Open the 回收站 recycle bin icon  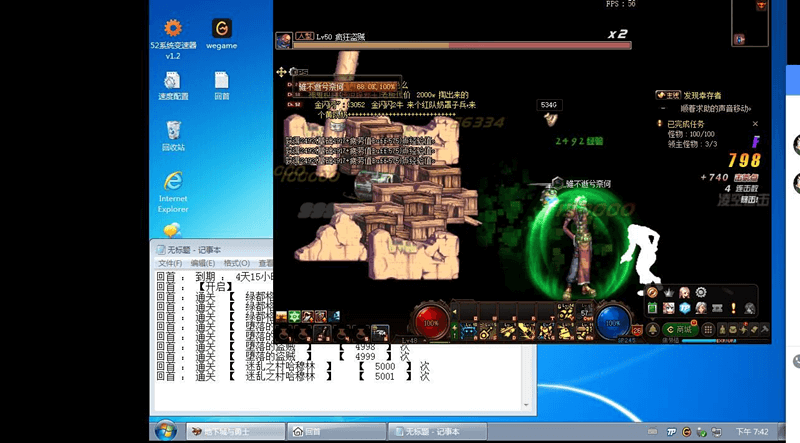pos(173,136)
